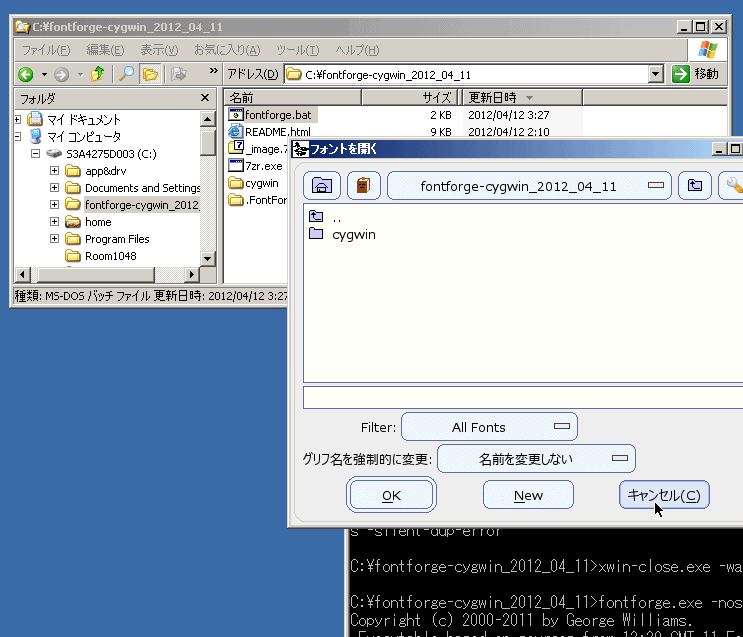Expand app&drv folder tree node
This screenshot has width=743, height=637.
[x=54, y=171]
